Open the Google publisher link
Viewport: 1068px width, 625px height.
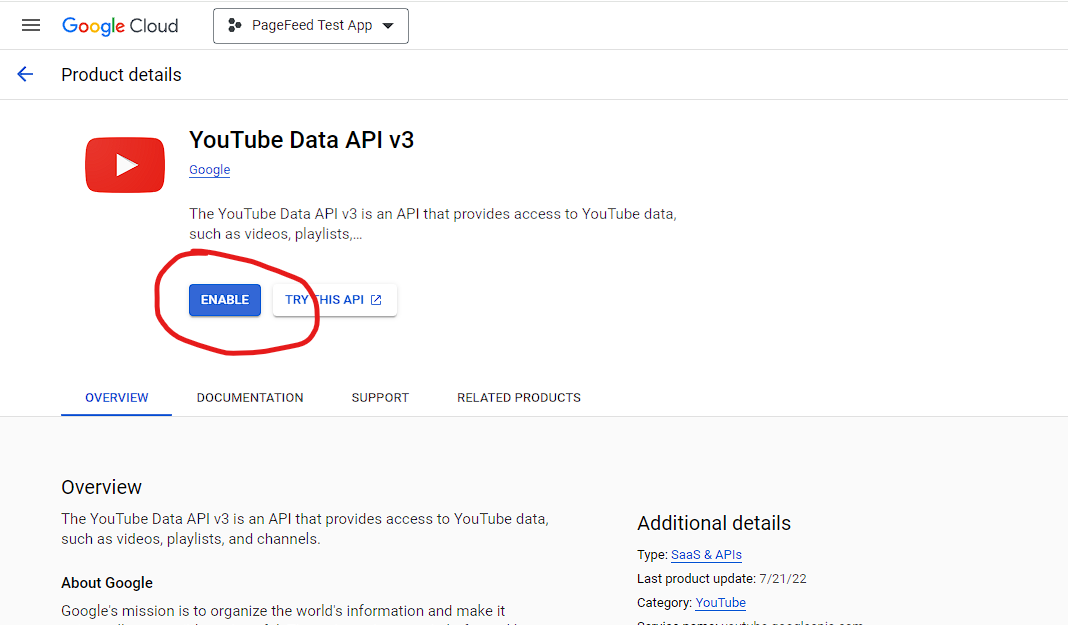click(209, 170)
